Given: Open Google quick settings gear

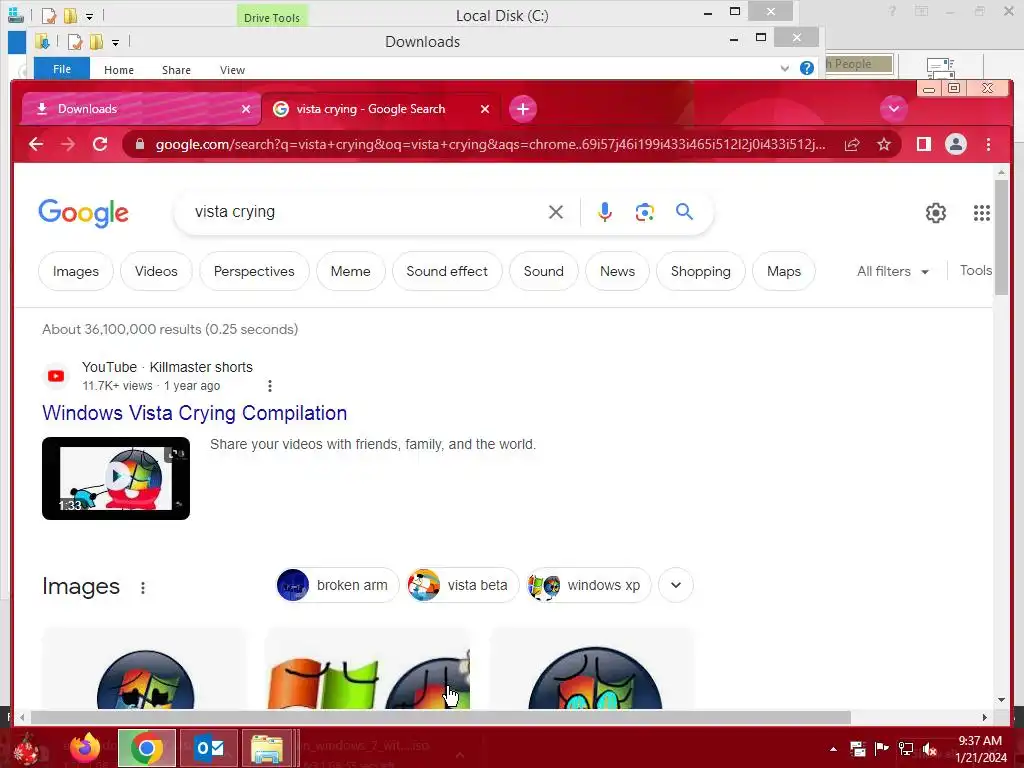Looking at the screenshot, I should 936,213.
